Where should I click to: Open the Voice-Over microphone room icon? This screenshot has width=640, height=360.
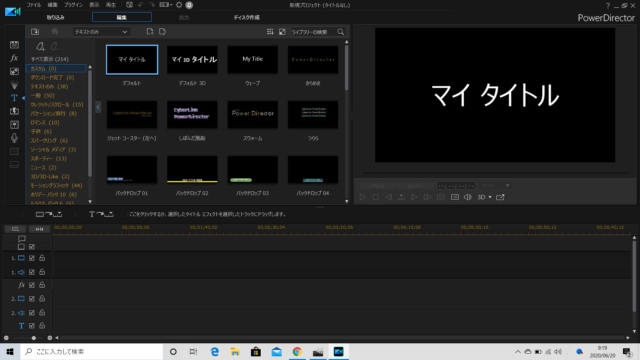coord(14,138)
